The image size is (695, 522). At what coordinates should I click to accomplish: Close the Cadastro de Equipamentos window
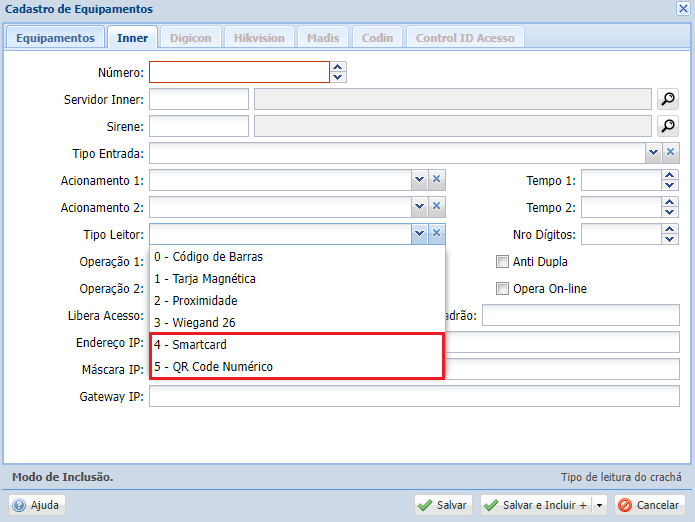click(x=683, y=8)
